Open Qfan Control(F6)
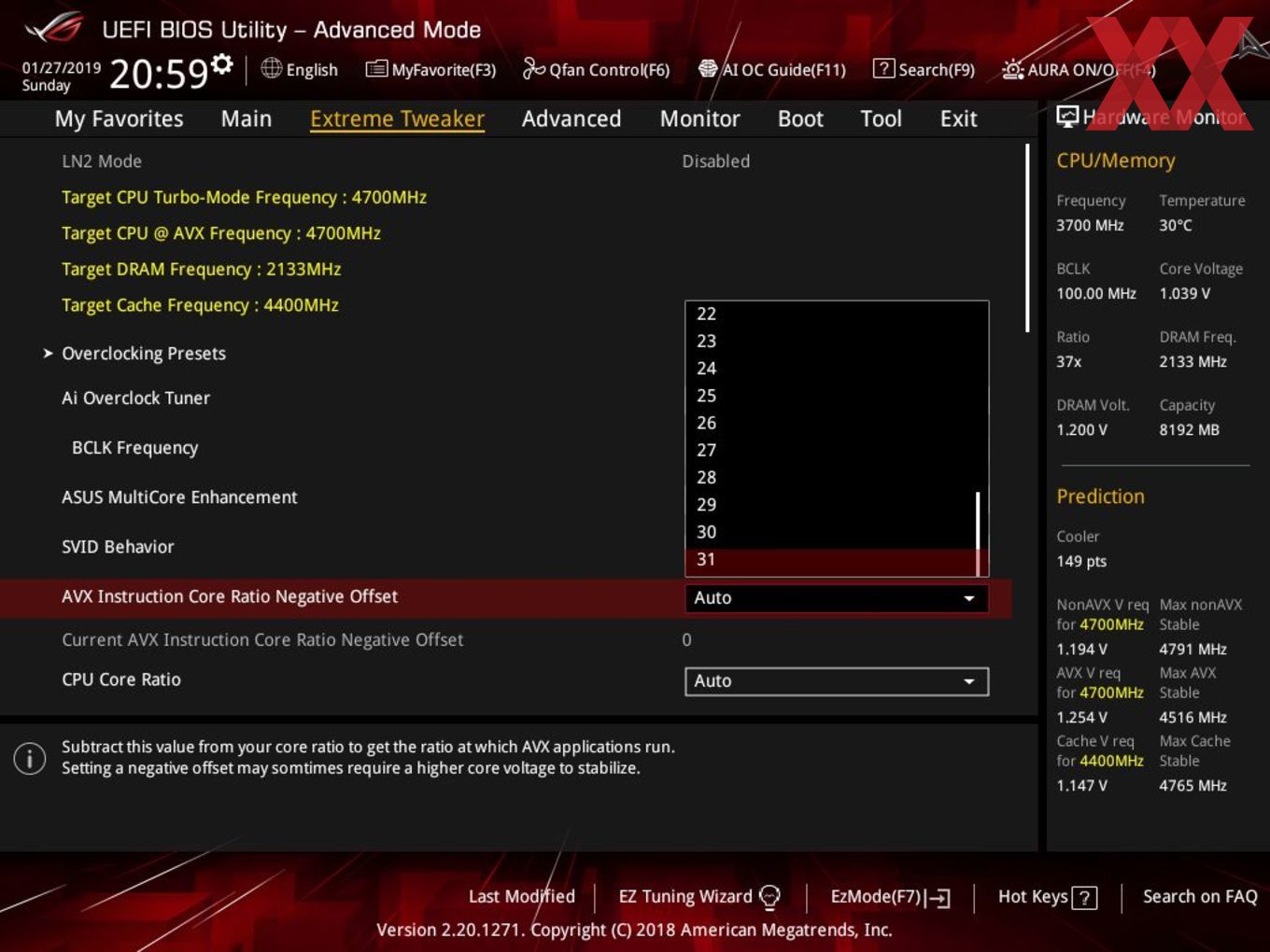Viewport: 1270px width, 952px height. pyautogui.click(x=596, y=69)
